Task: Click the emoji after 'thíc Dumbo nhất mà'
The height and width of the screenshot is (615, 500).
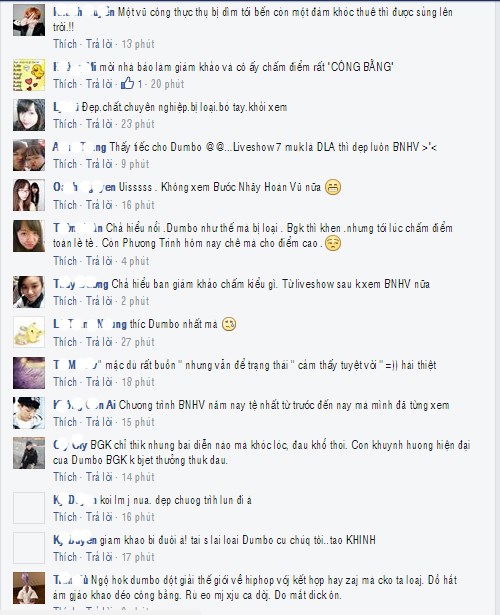Action: coord(229,324)
